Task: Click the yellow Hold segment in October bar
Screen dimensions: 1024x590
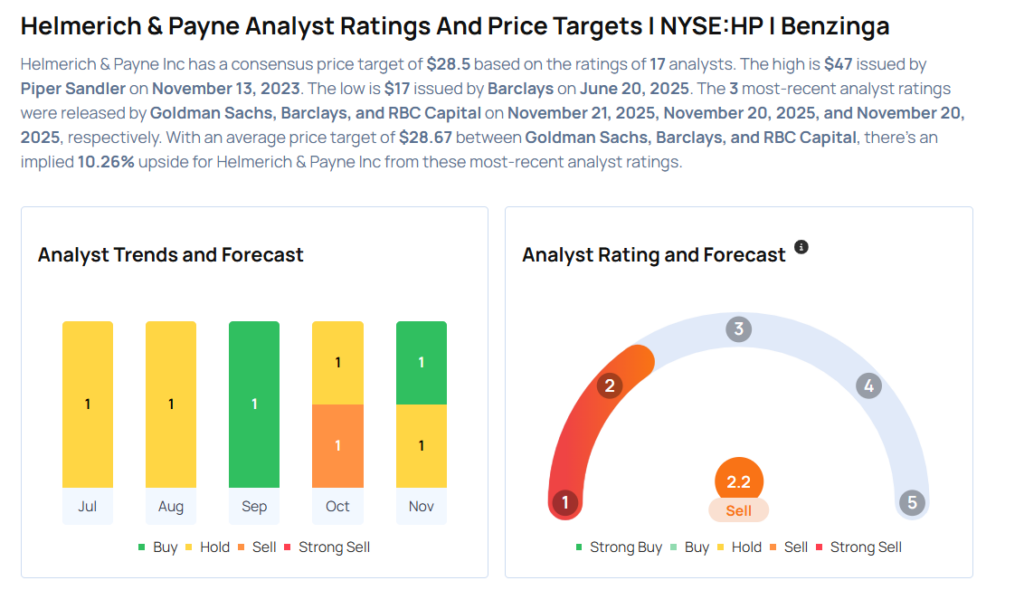Action: click(x=338, y=362)
